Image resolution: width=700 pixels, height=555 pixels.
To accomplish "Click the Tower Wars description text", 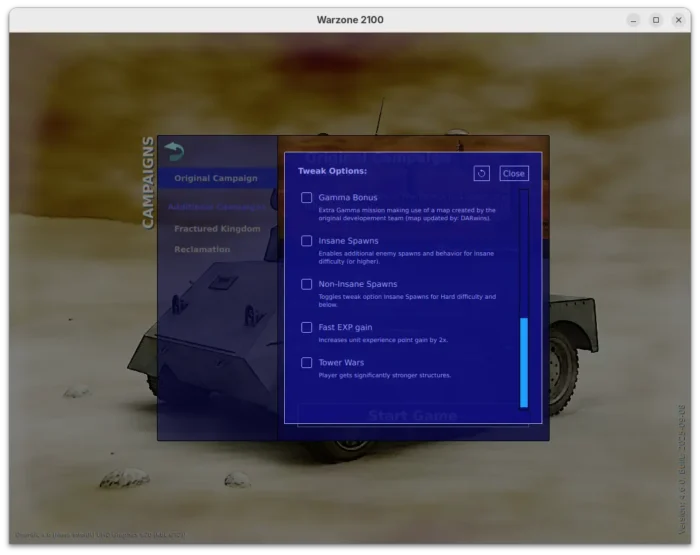I will (385, 376).
